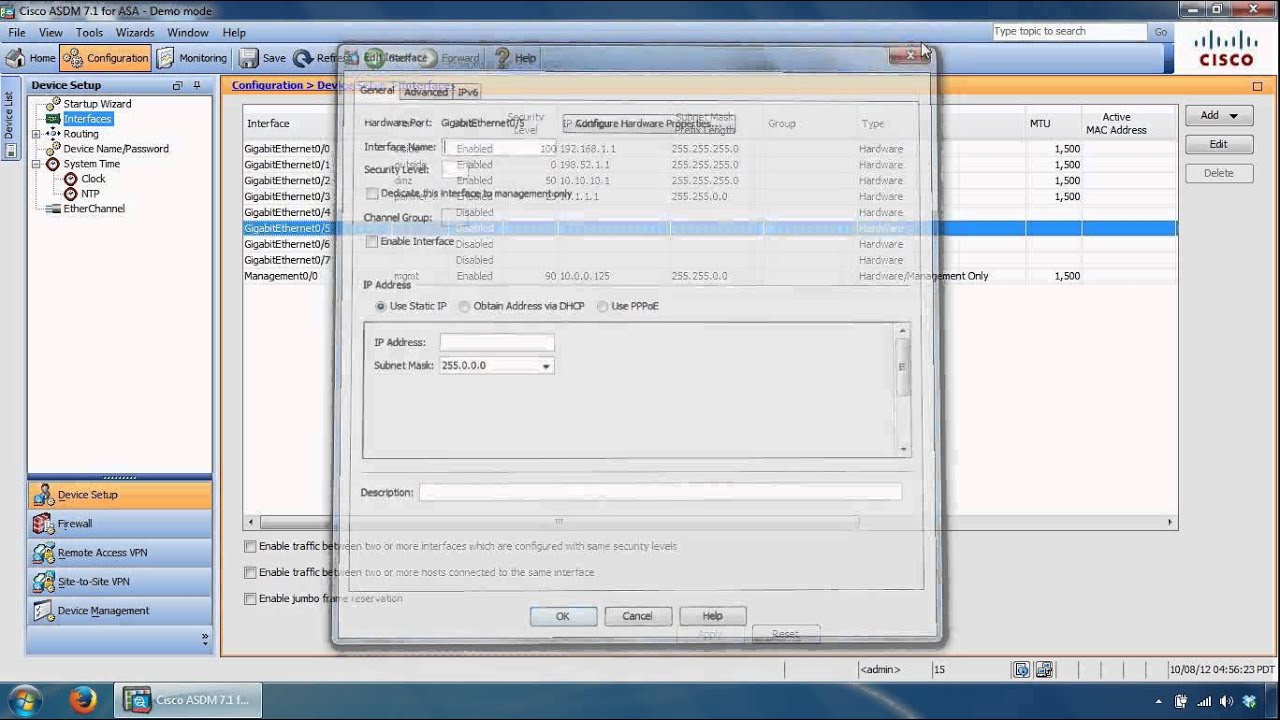This screenshot has height=720, width=1280.
Task: Open the Firewall navigation section
Action: tap(120, 524)
